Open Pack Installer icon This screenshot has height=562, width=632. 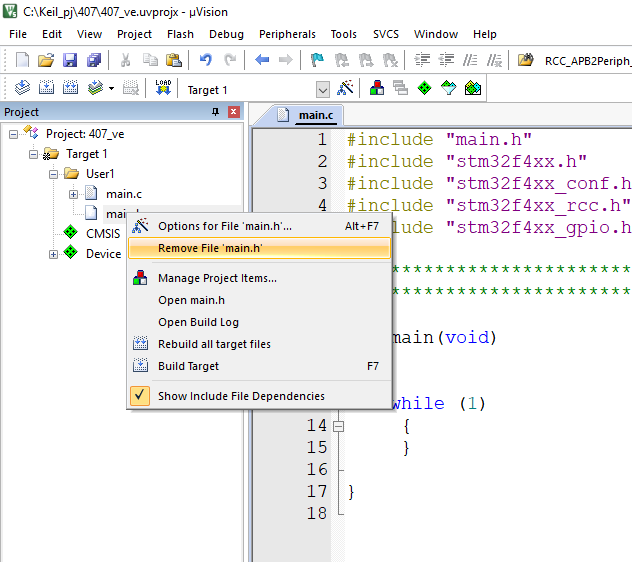pyautogui.click(x=473, y=87)
